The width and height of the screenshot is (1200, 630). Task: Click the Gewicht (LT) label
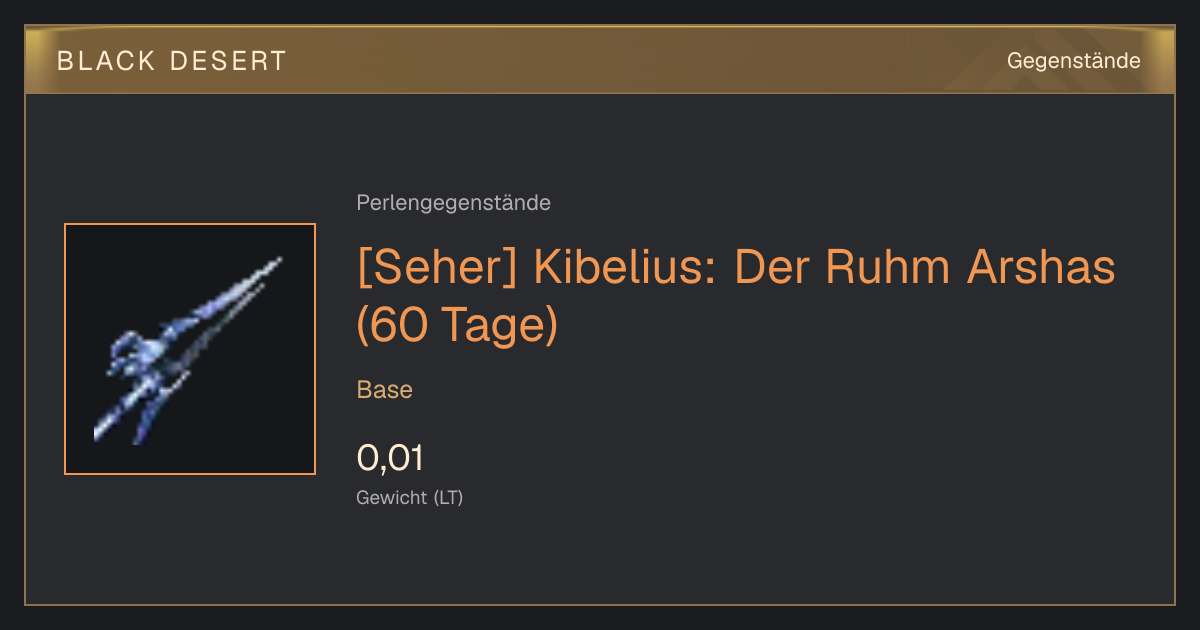[410, 497]
